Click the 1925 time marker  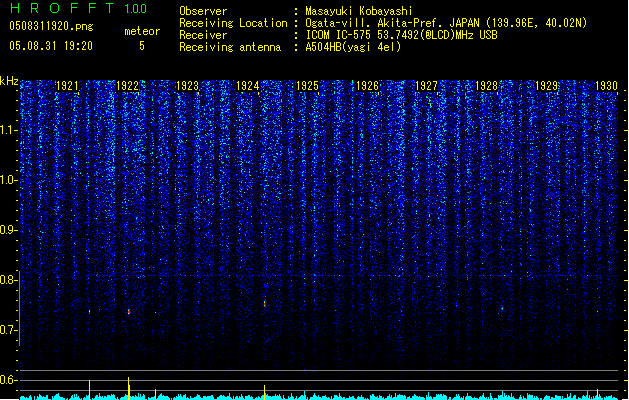click(x=307, y=86)
